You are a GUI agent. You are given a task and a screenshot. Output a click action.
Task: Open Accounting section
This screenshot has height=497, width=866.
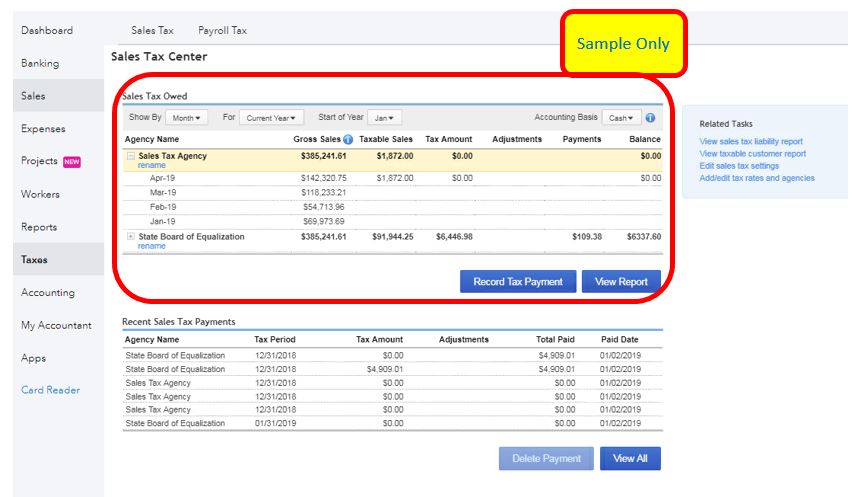(47, 292)
